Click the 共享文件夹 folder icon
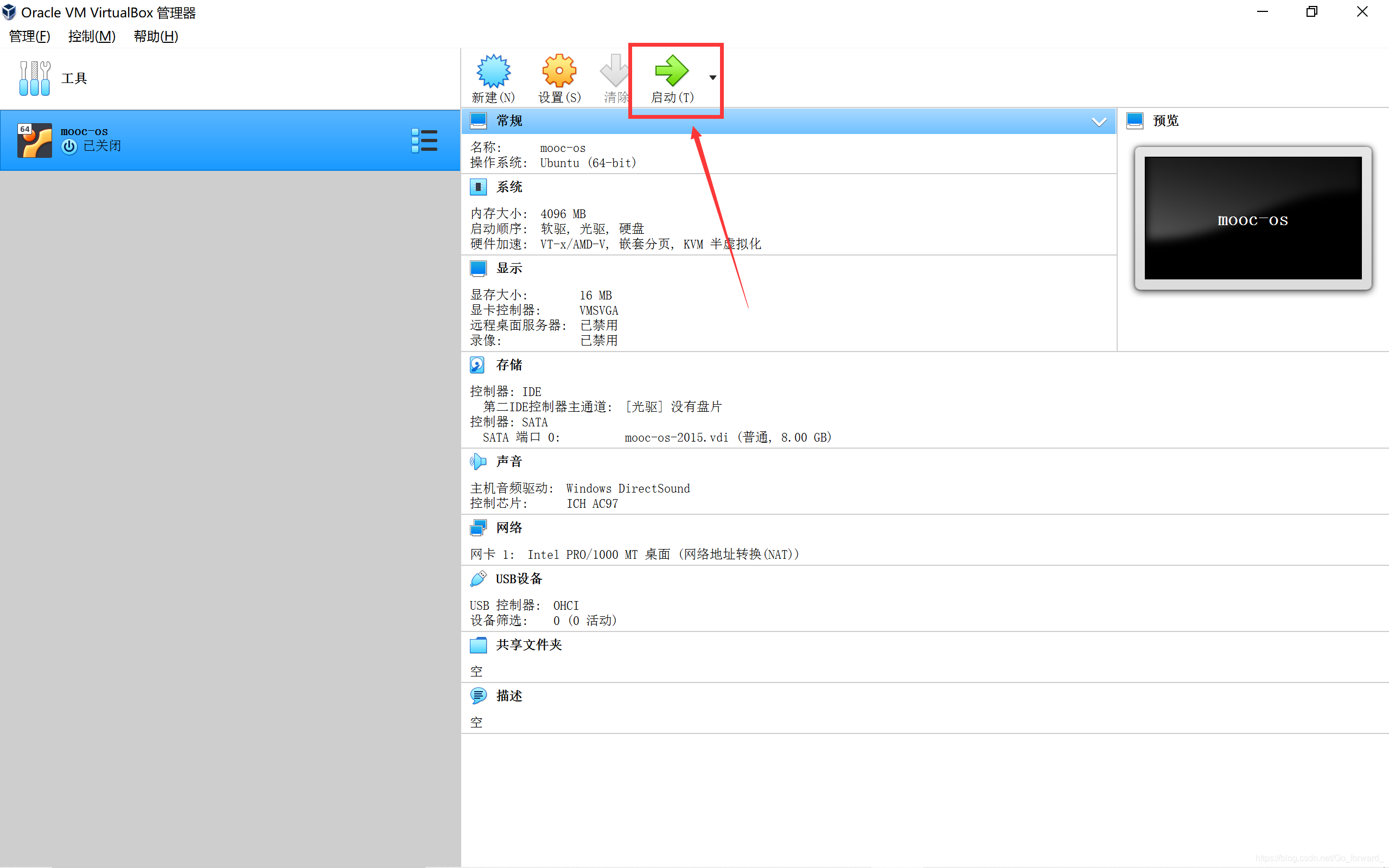Screen dimensions: 1389x868 point(478,645)
